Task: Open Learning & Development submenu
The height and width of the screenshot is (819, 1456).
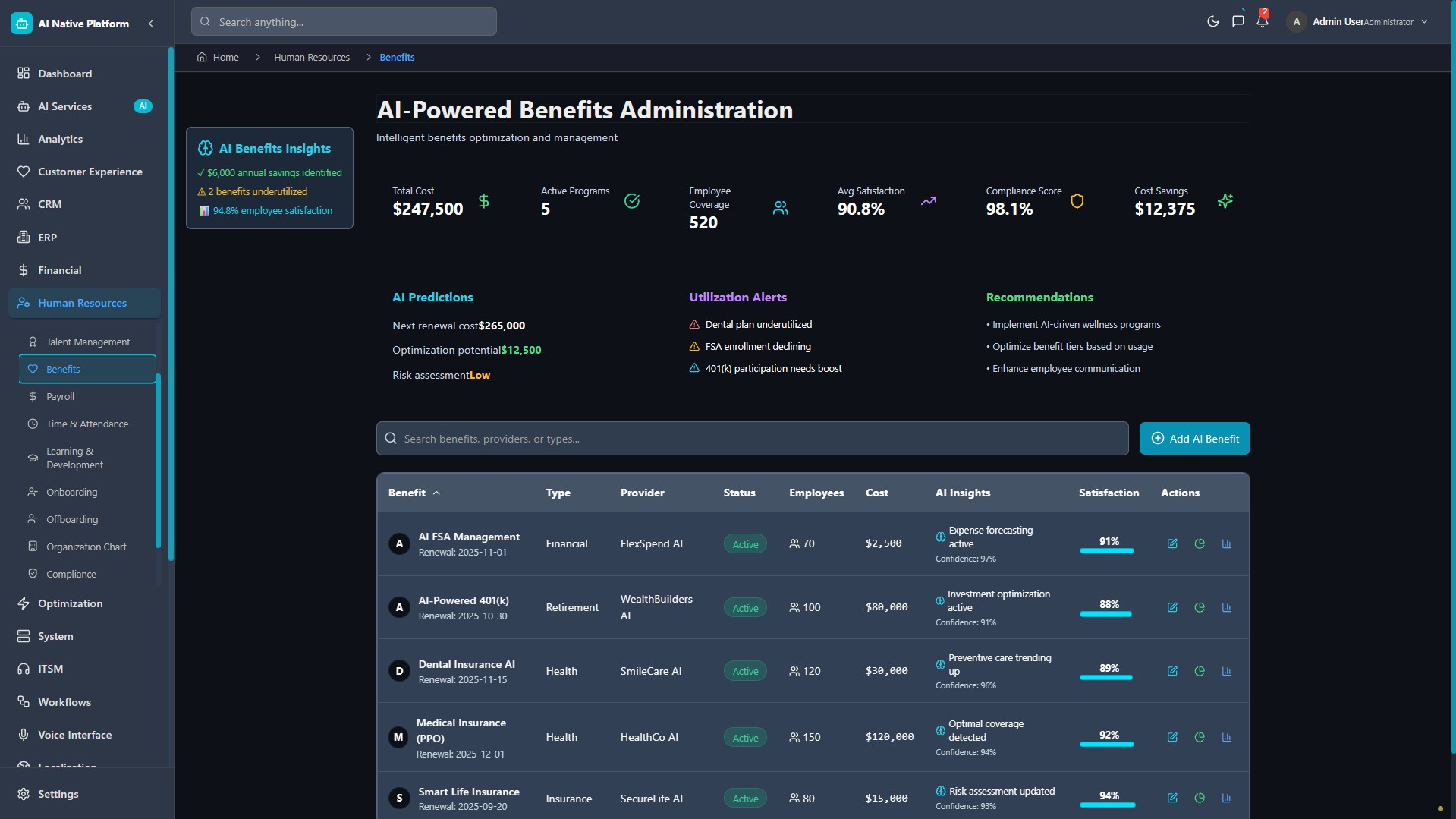Action: click(x=87, y=458)
